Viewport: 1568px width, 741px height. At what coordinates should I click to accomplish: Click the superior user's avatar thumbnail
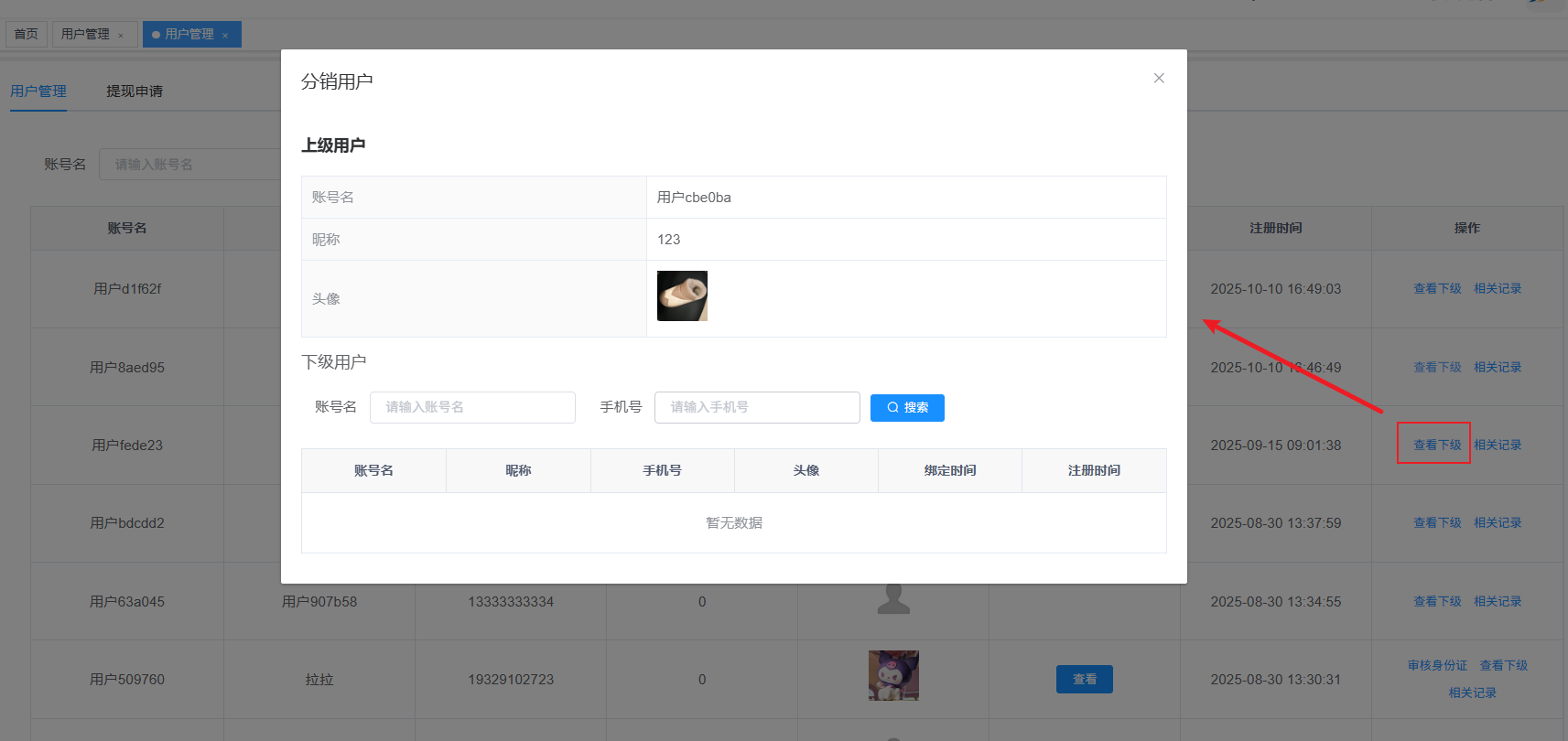point(682,296)
